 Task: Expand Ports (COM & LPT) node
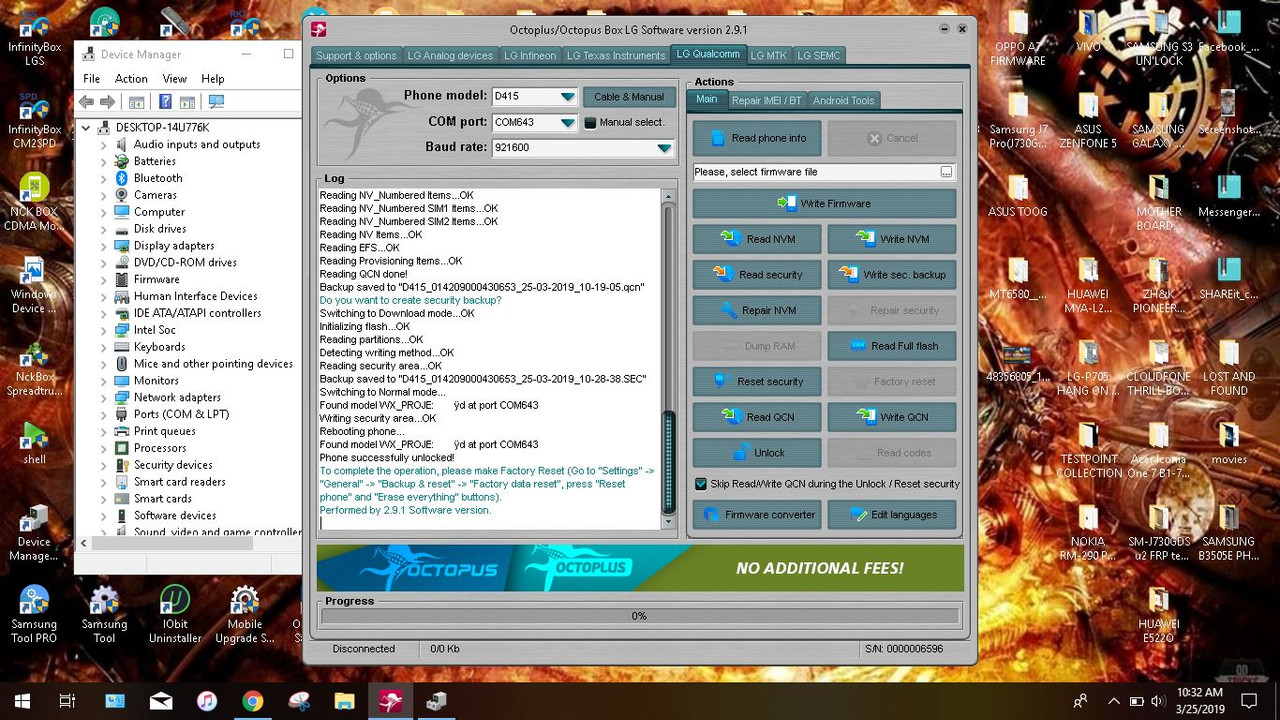tap(103, 415)
